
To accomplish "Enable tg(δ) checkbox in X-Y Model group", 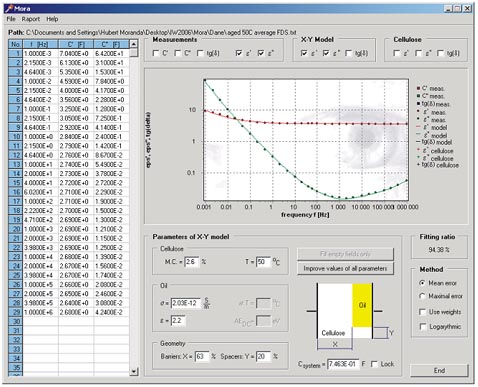I will [x=348, y=53].
